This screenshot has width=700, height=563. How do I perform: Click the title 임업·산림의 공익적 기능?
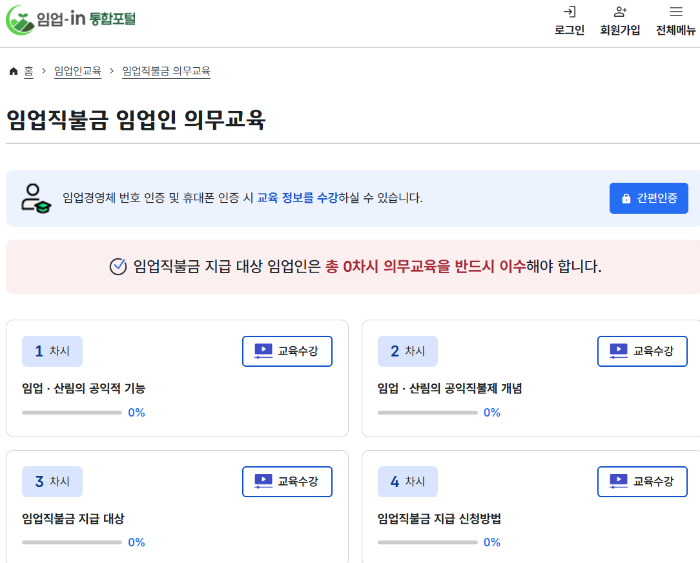(x=83, y=388)
